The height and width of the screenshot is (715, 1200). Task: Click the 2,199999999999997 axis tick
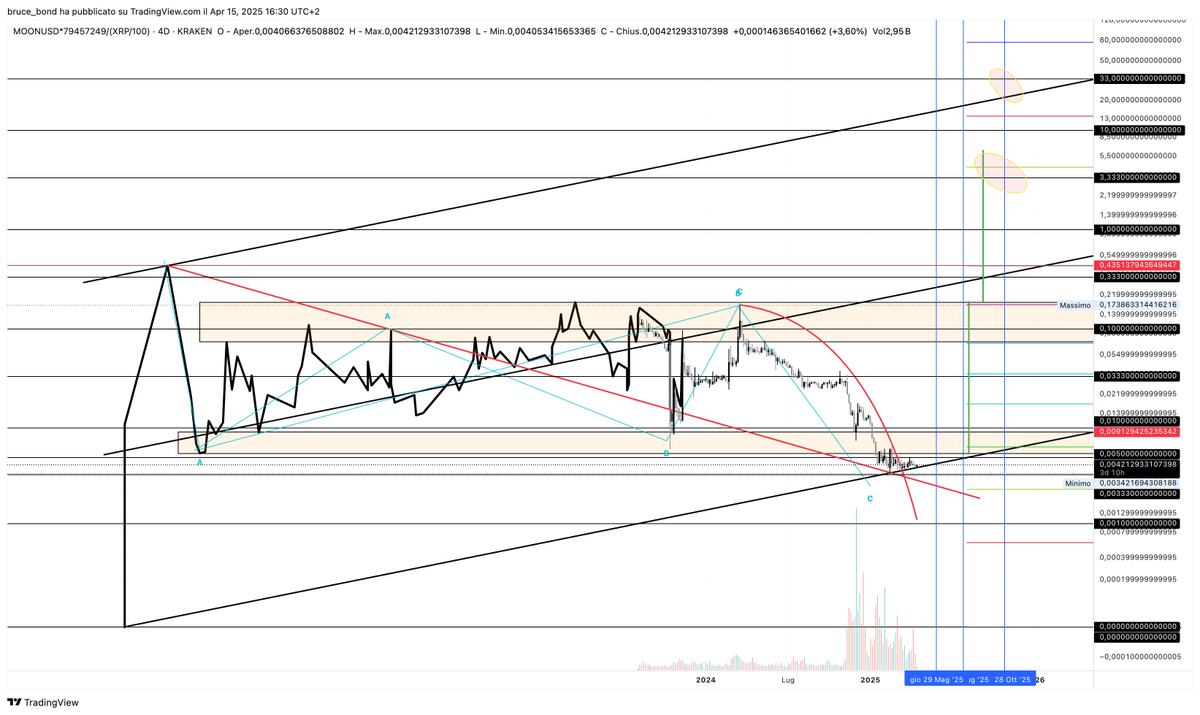(1139, 195)
